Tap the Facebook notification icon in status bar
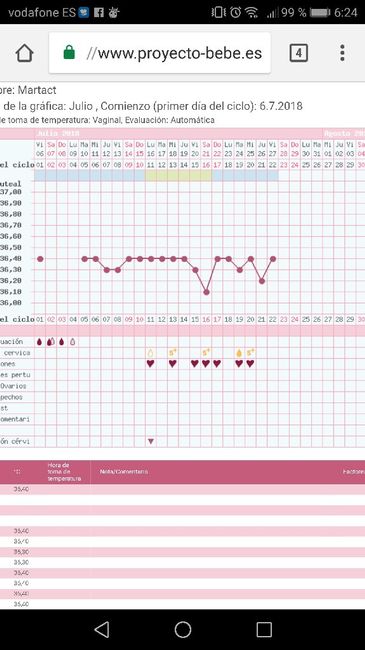Screen dimensions: 365x650 (x=99, y=12)
